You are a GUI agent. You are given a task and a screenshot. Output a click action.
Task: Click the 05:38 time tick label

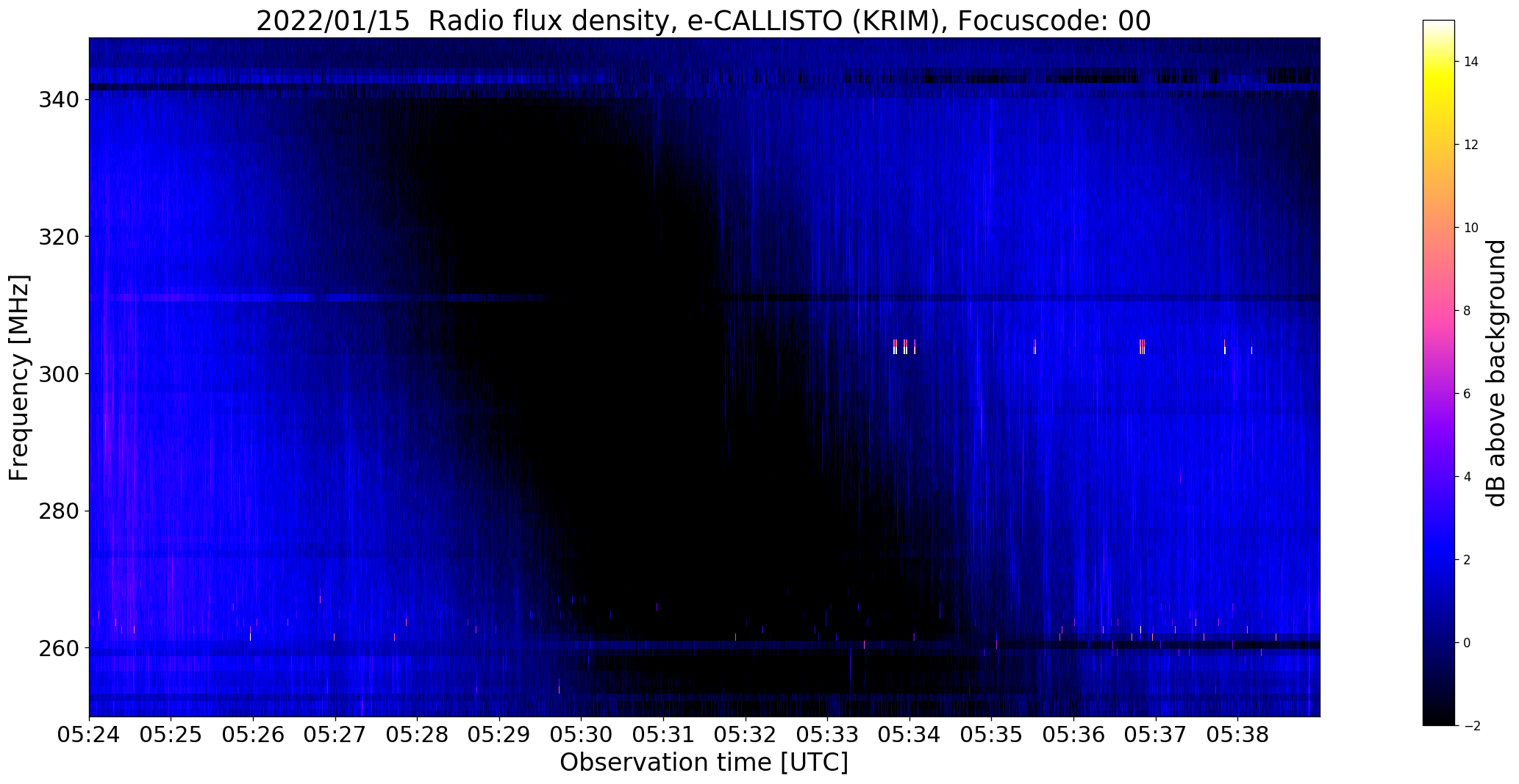click(1238, 735)
